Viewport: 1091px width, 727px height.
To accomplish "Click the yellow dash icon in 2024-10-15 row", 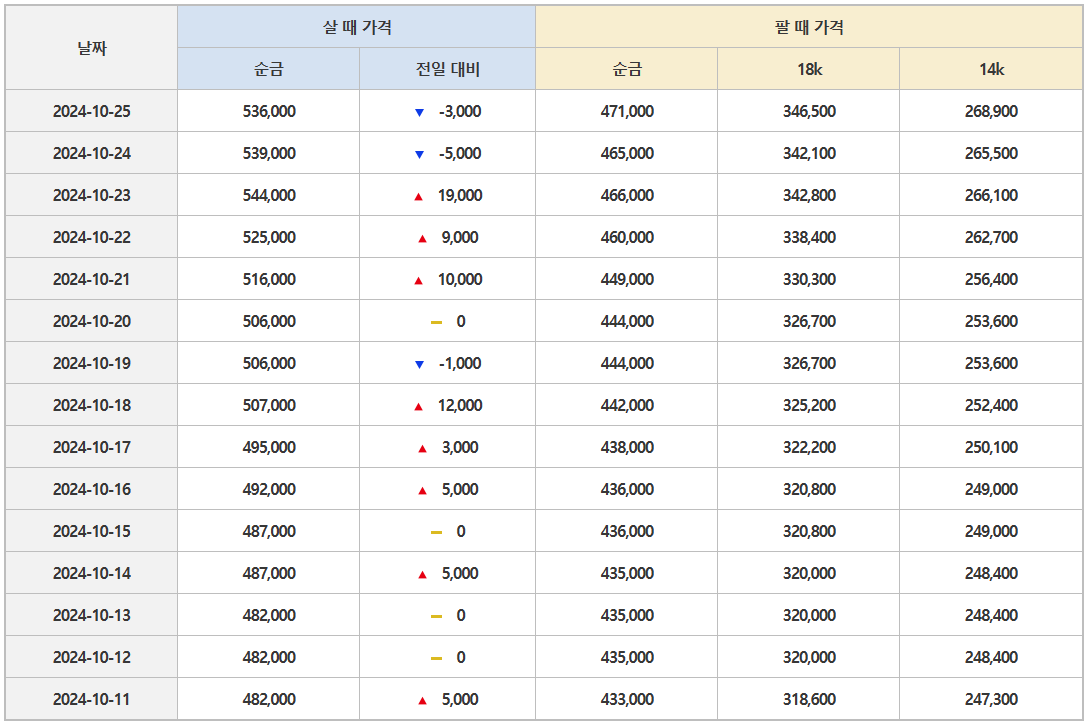I will pyautogui.click(x=436, y=532).
